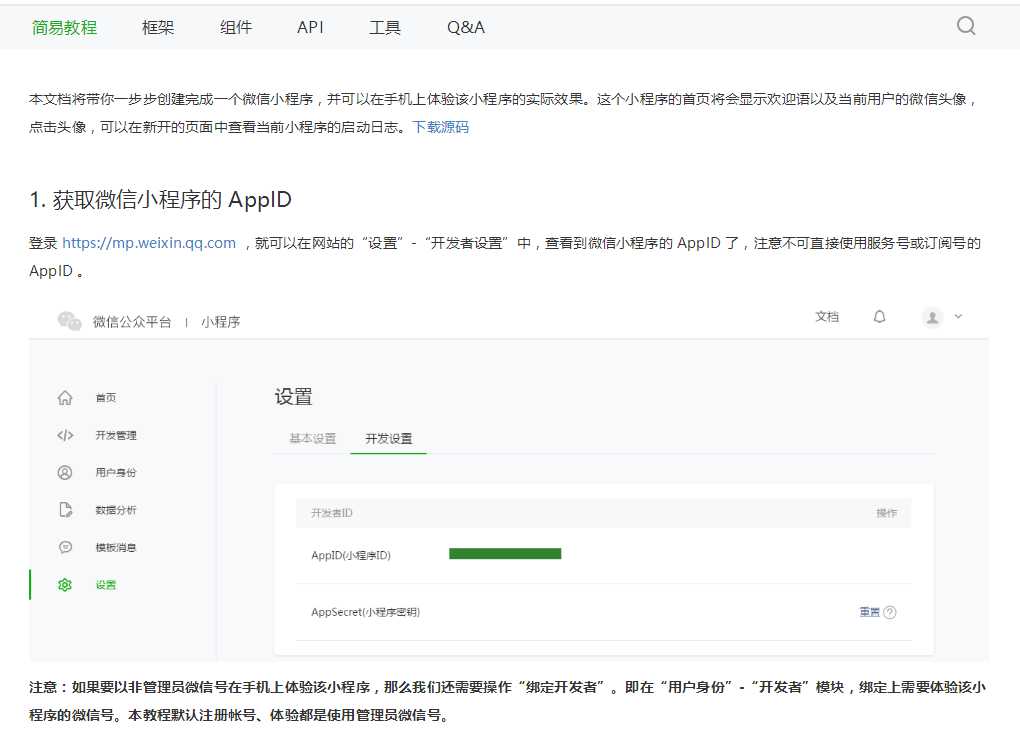Go to the 工具 tab
This screenshot has height=746, width=1020.
pos(384,27)
